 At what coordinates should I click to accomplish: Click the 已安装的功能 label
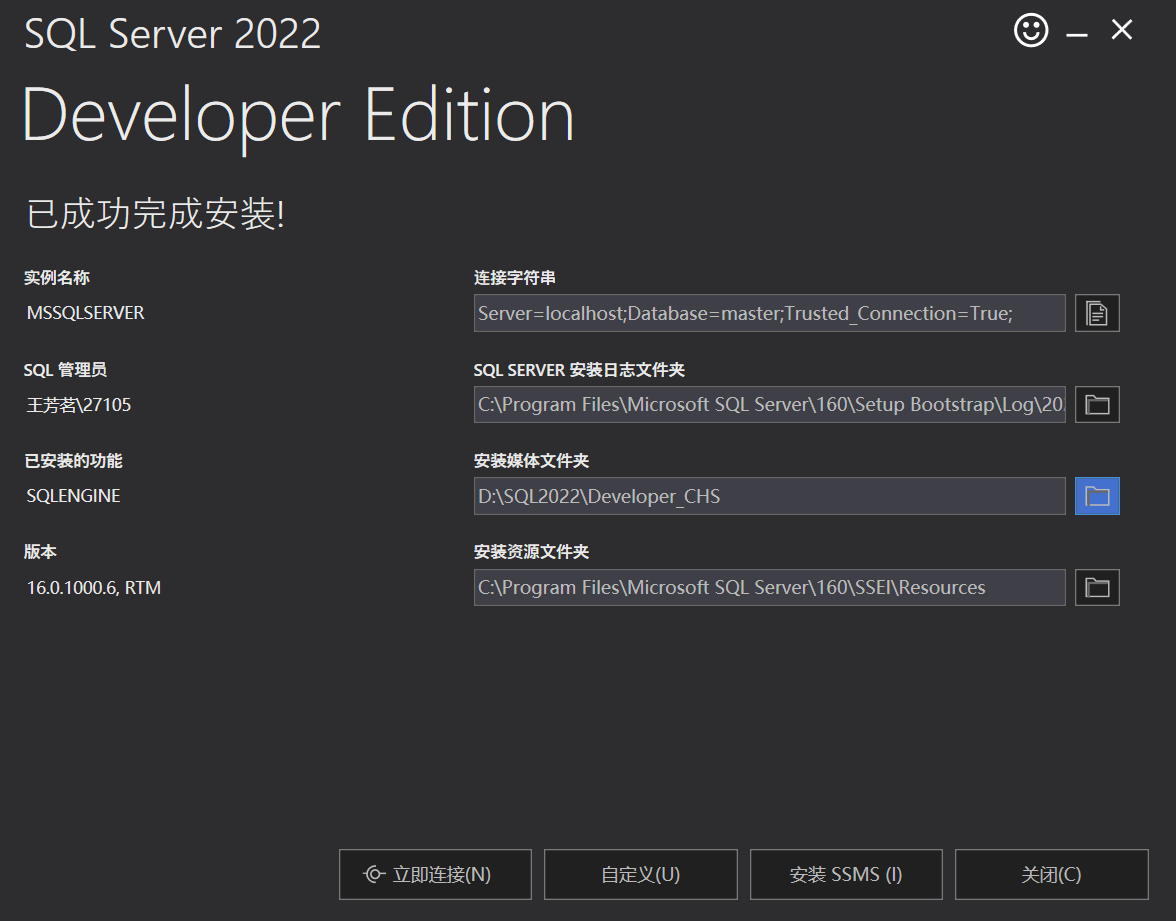tap(73, 460)
